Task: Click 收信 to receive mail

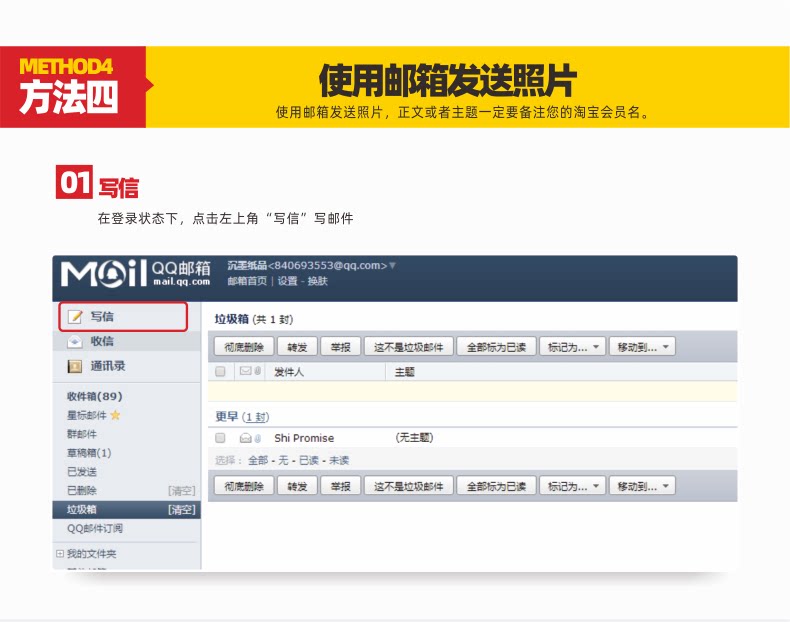Action: pyautogui.click(x=102, y=341)
